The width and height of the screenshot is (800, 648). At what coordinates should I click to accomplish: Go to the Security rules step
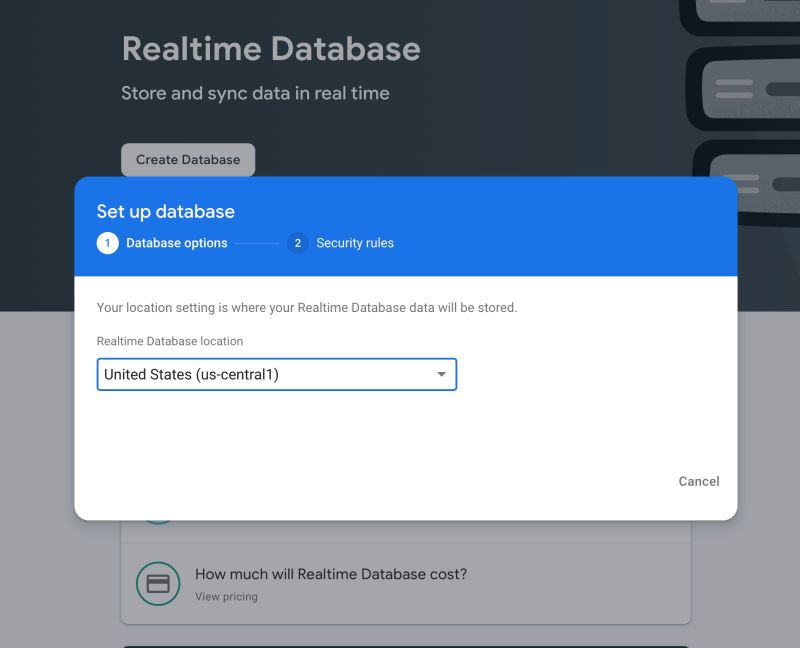[x=355, y=242]
